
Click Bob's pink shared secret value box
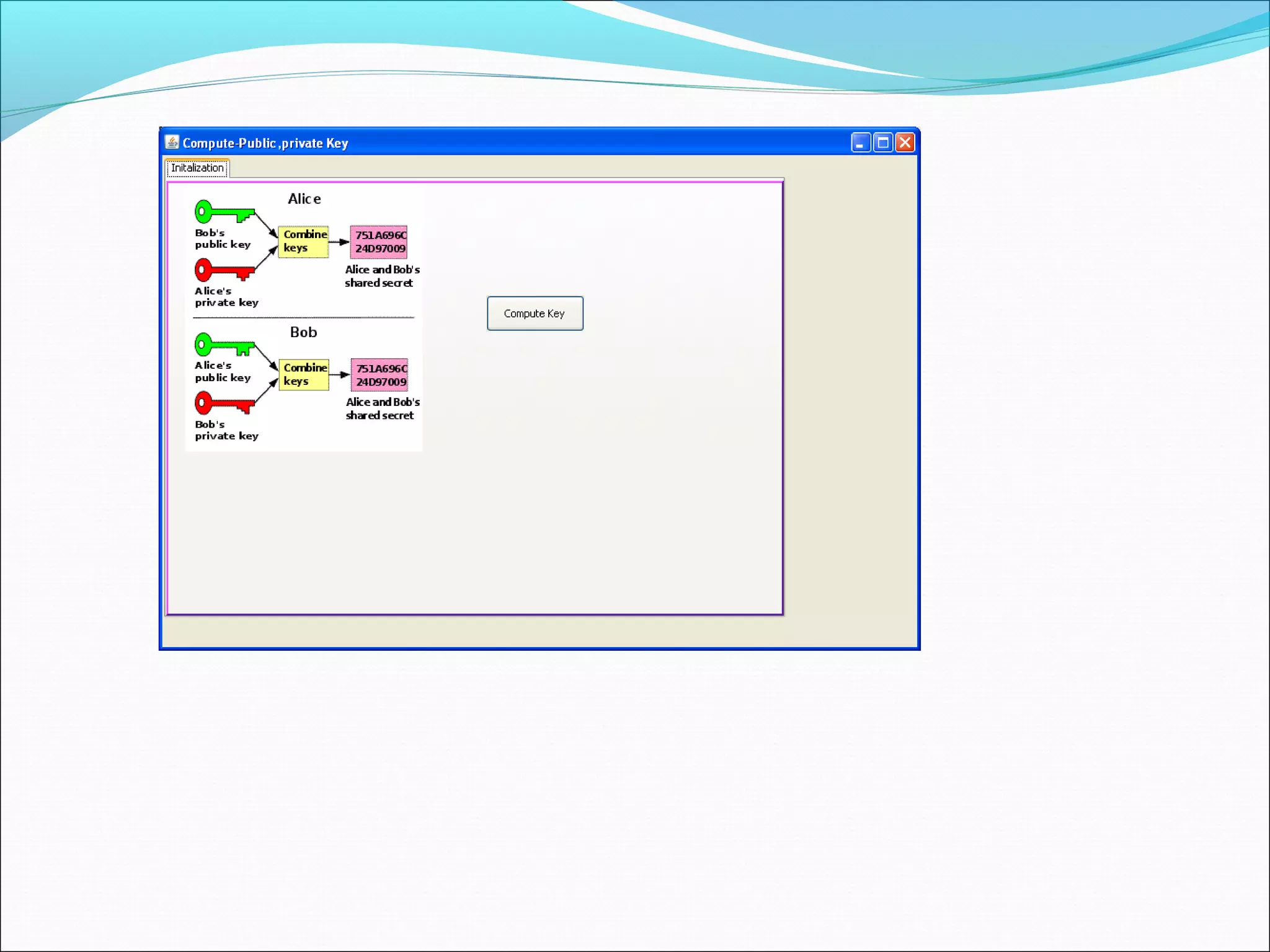click(380, 375)
